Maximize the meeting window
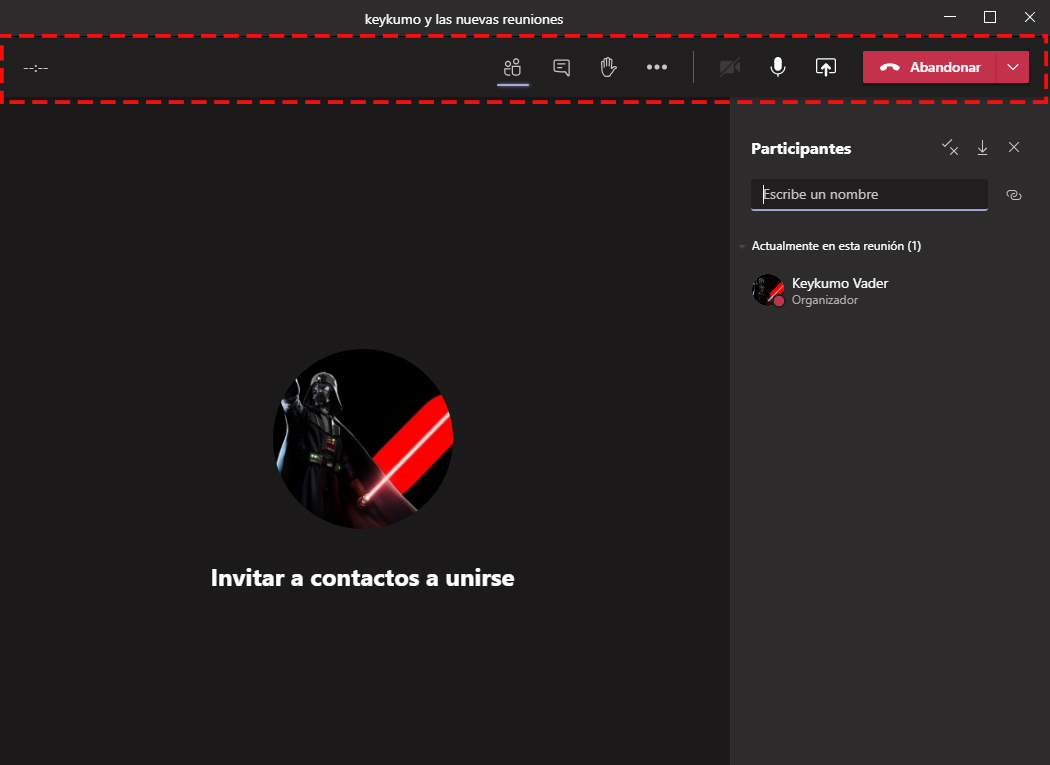This screenshot has height=765, width=1050. pos(990,17)
